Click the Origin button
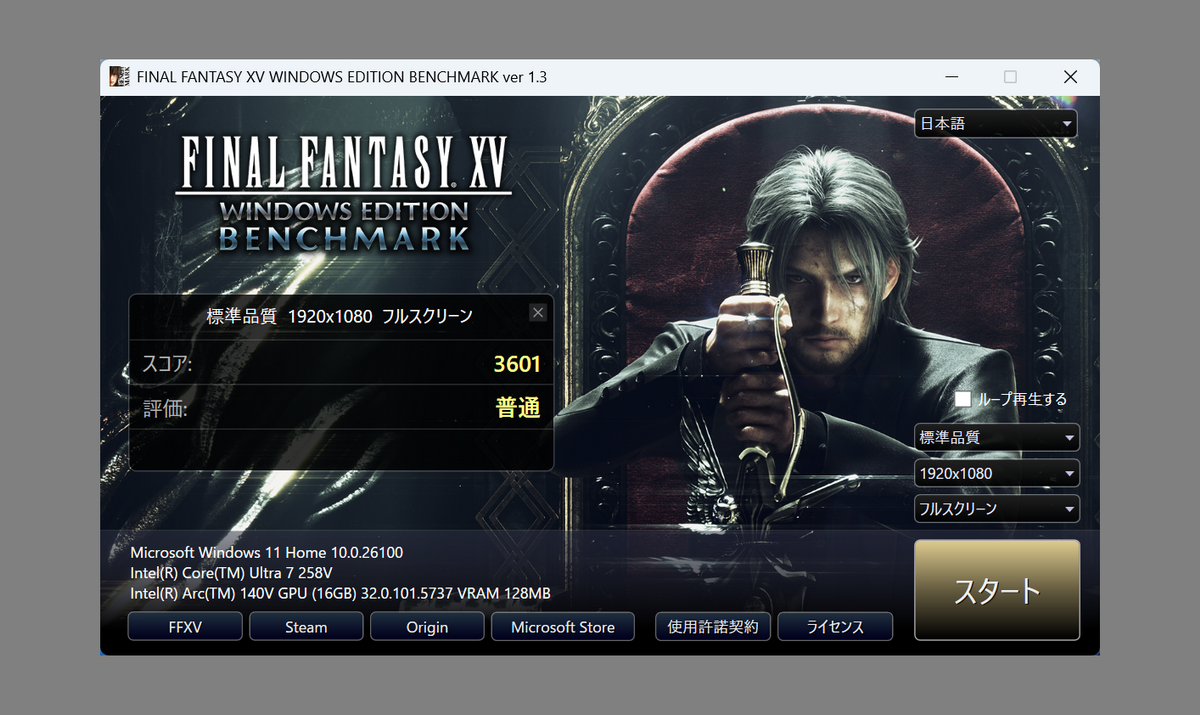The image size is (1200, 715). pos(427,627)
